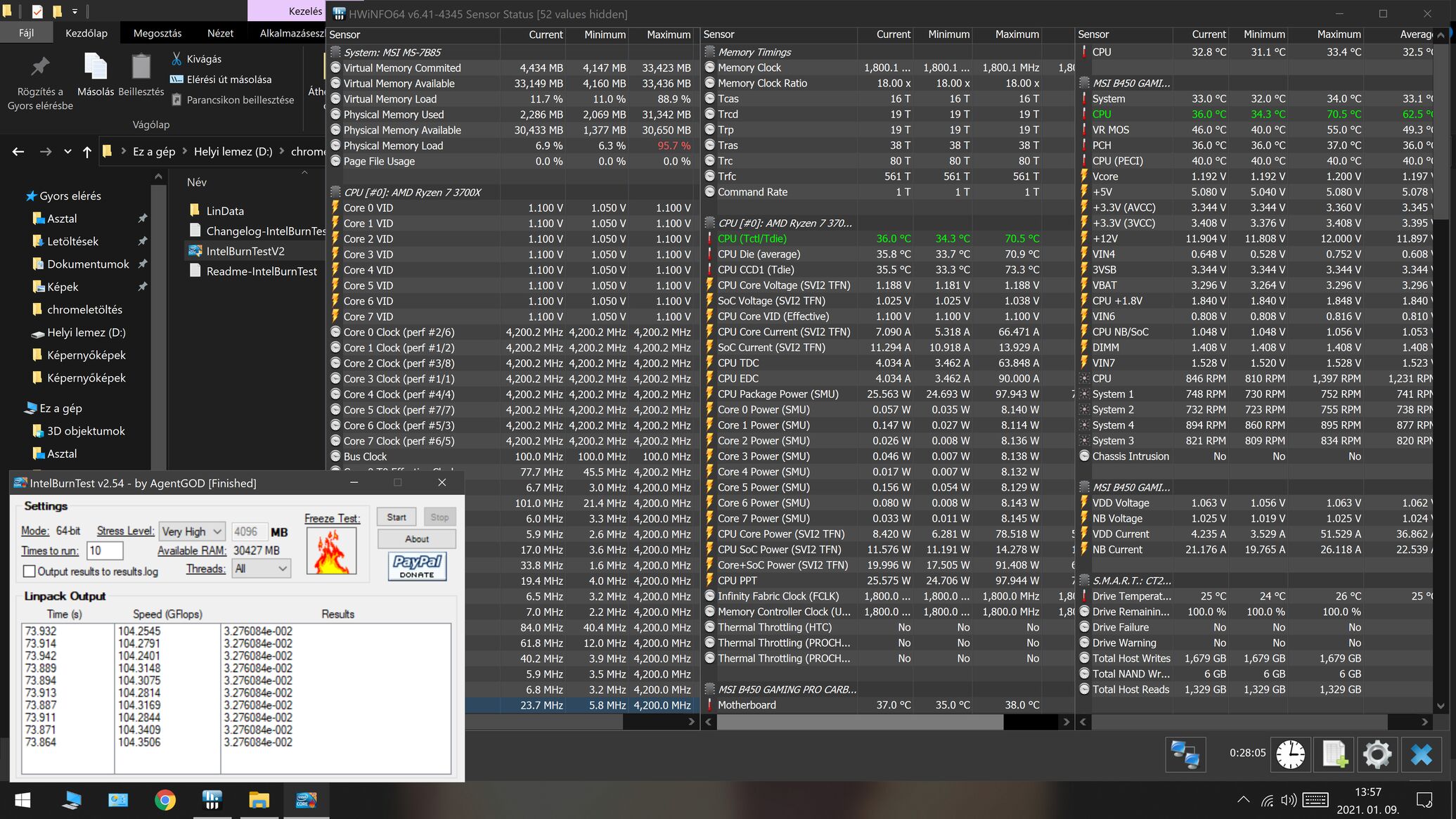1456x819 pixels.
Task: Open touch keyboard tray icon
Action: [1315, 800]
